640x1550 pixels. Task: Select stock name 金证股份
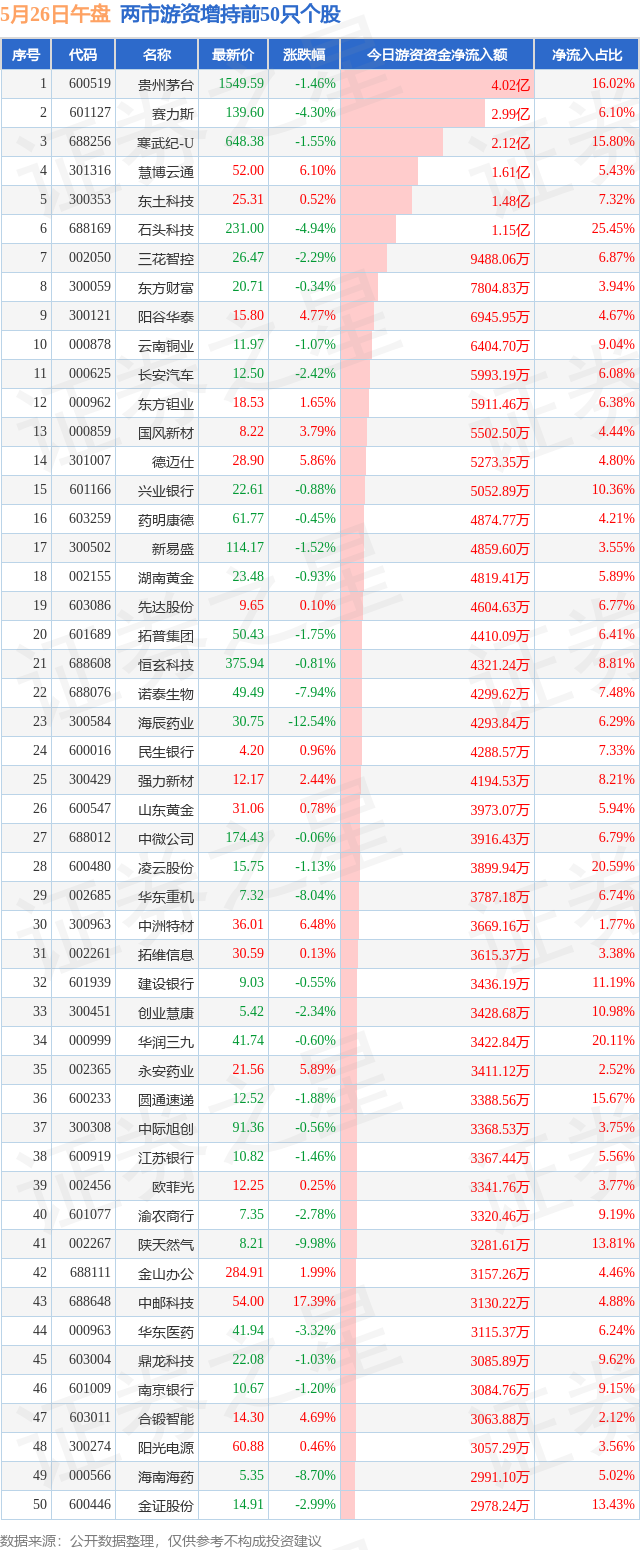pyautogui.click(x=166, y=1505)
